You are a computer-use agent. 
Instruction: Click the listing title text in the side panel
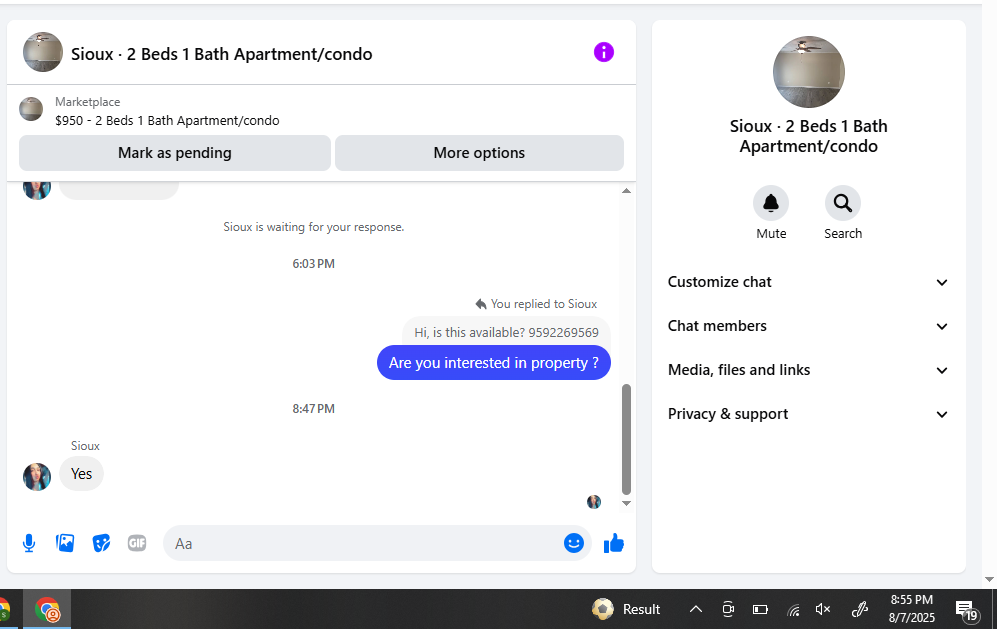tap(808, 136)
